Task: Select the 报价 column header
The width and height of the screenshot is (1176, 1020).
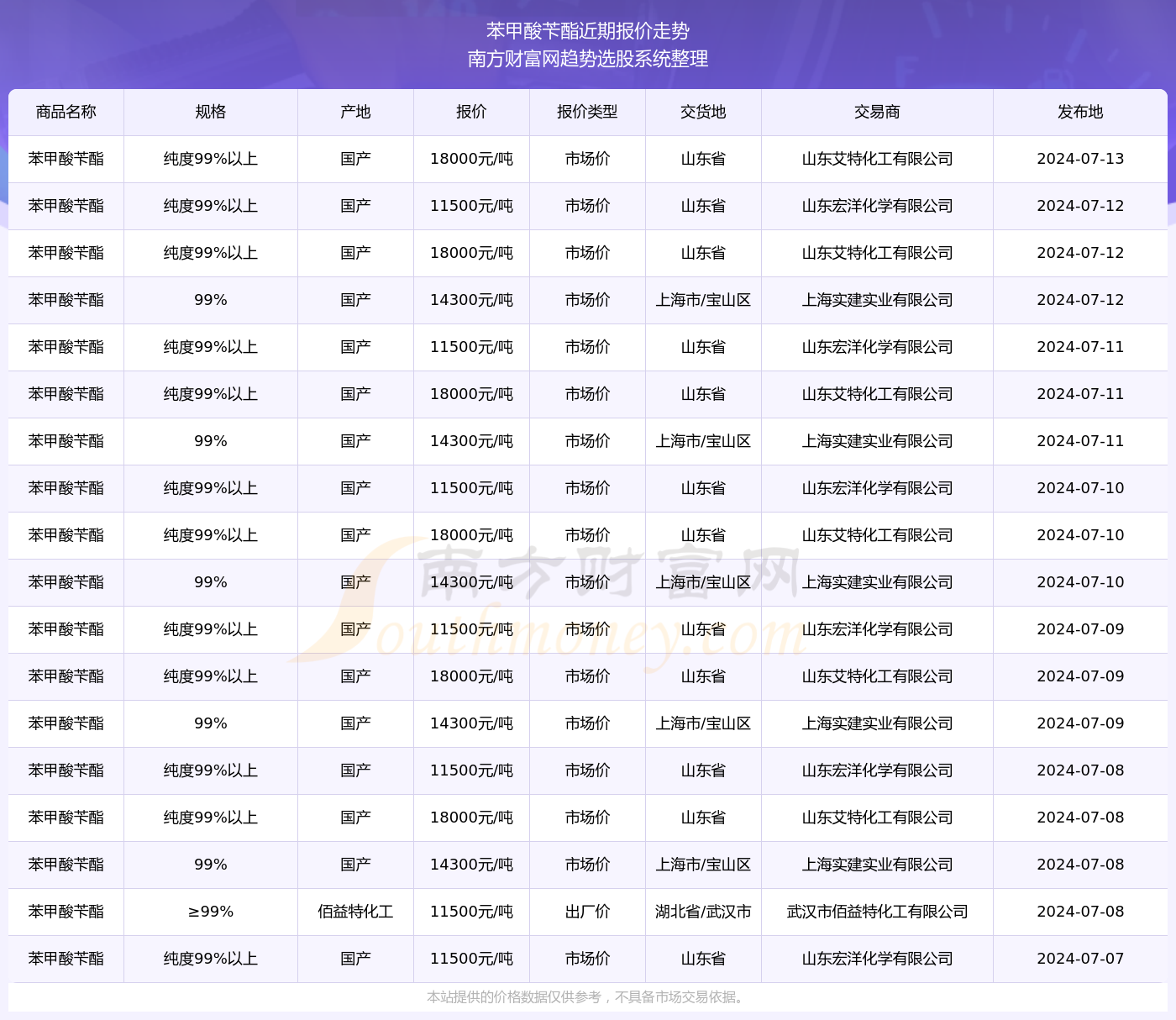Action: 471,112
